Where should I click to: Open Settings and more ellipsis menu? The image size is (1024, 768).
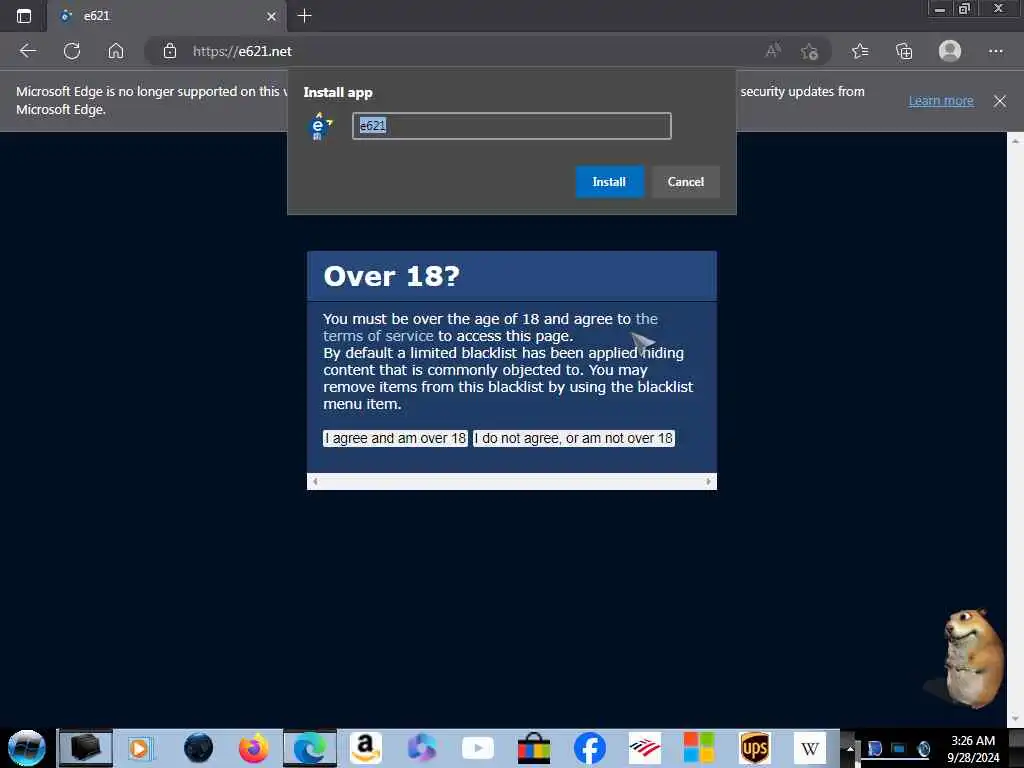click(x=995, y=51)
